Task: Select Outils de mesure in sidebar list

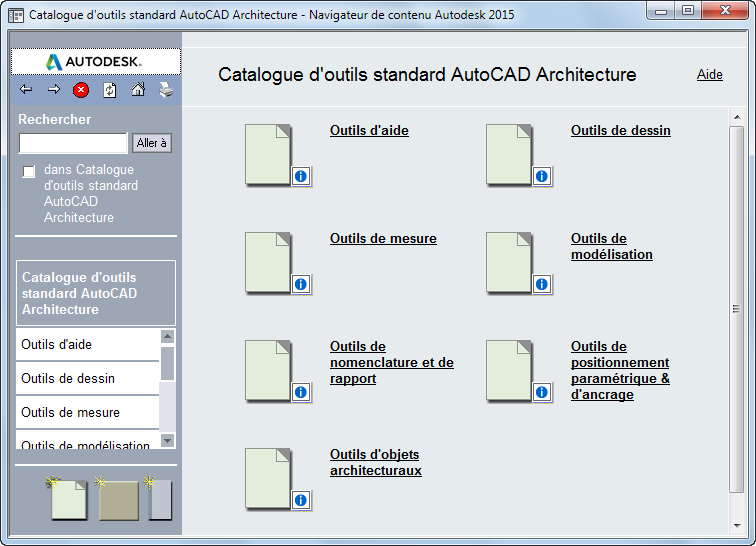Action: 87,412
